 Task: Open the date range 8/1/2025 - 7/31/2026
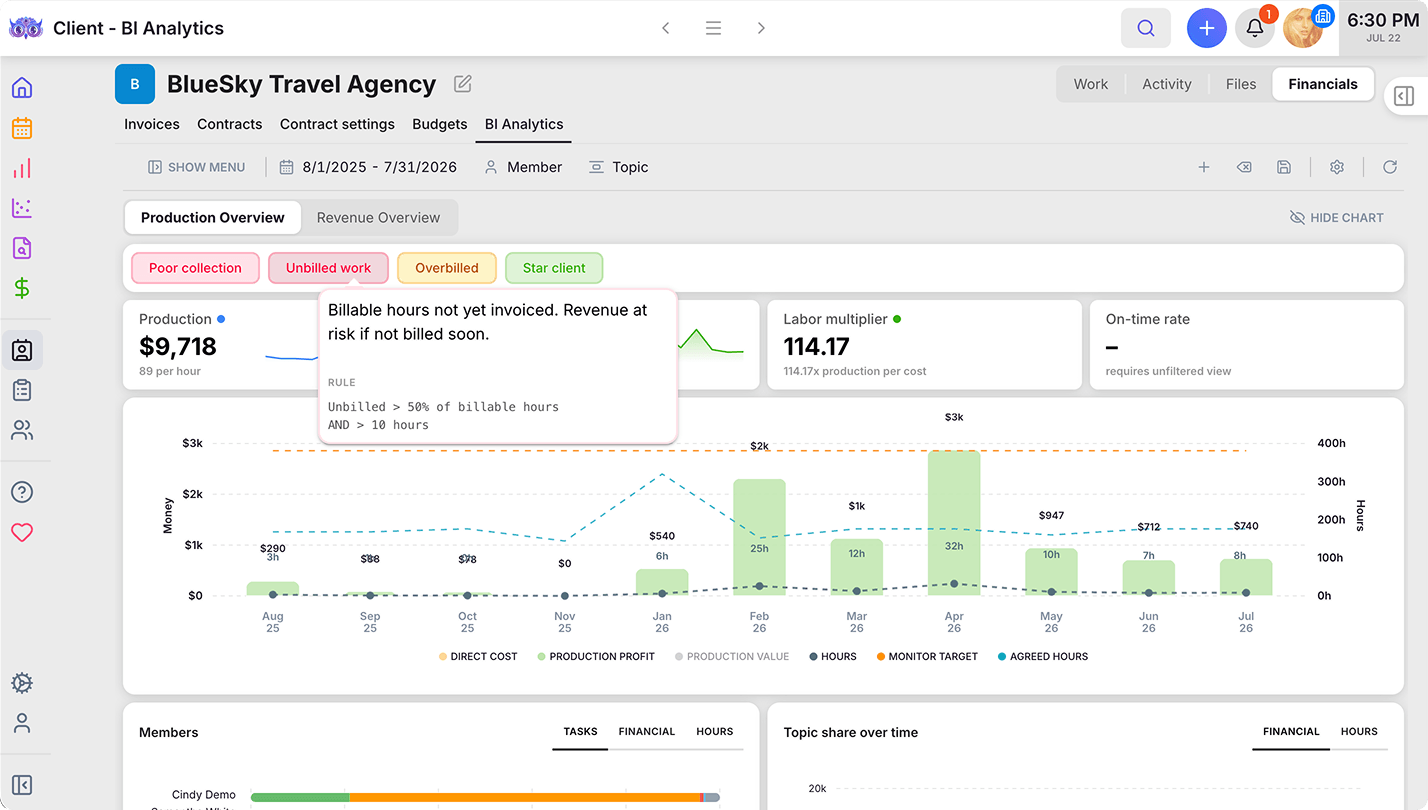coord(368,167)
